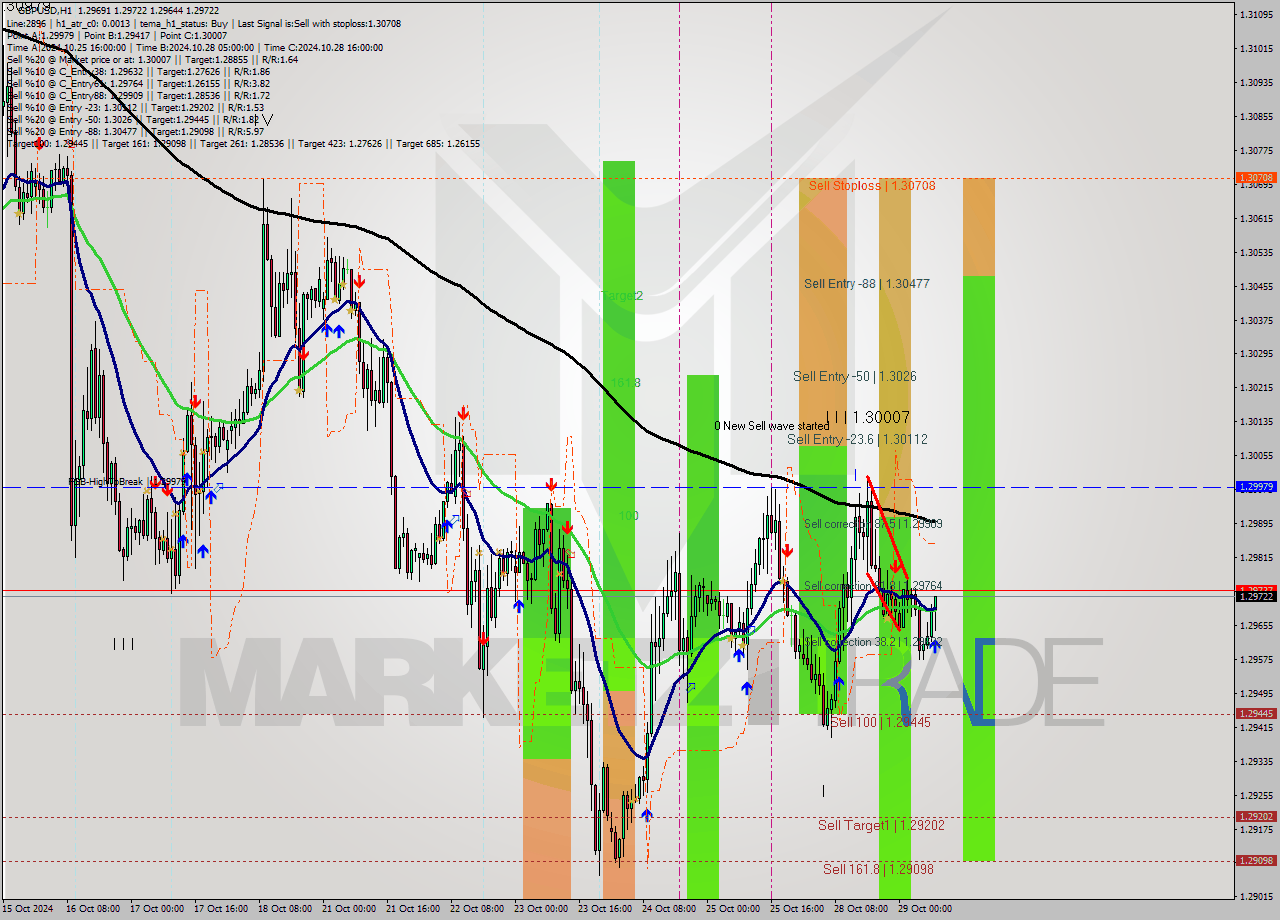
Task: Click the blue 1.29979 price tag on axis
Action: pos(1256,487)
